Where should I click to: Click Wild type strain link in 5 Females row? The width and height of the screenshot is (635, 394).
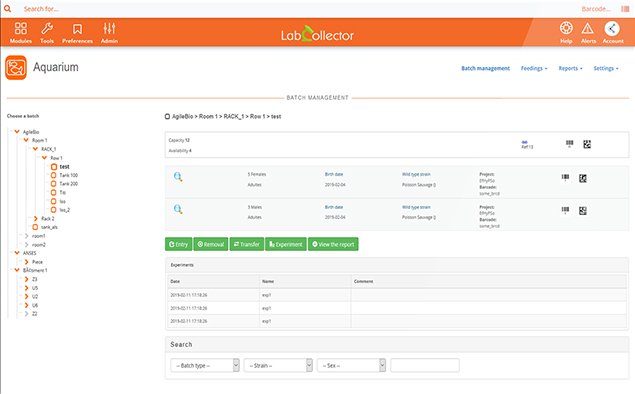click(416, 174)
